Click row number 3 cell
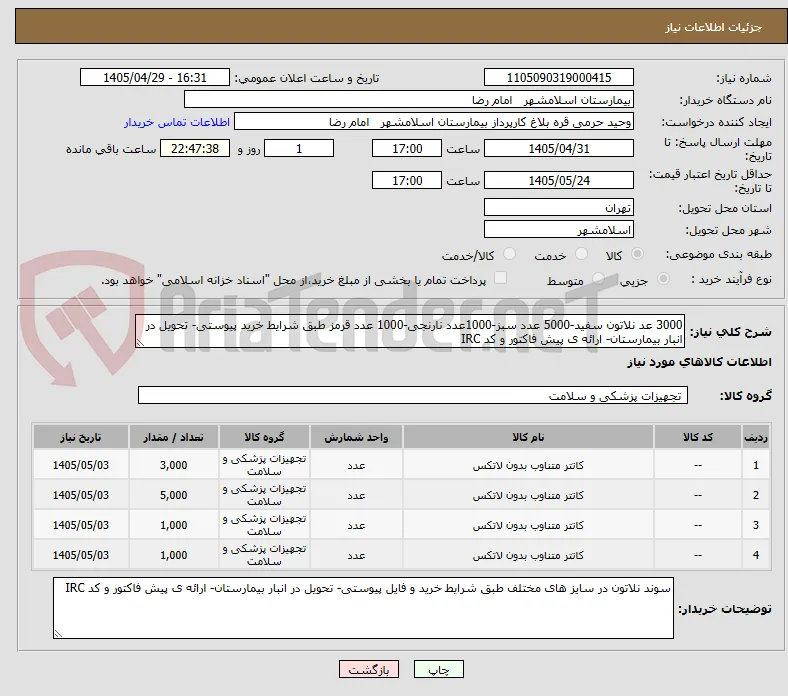Image resolution: width=788 pixels, height=696 pixels. coord(756,525)
